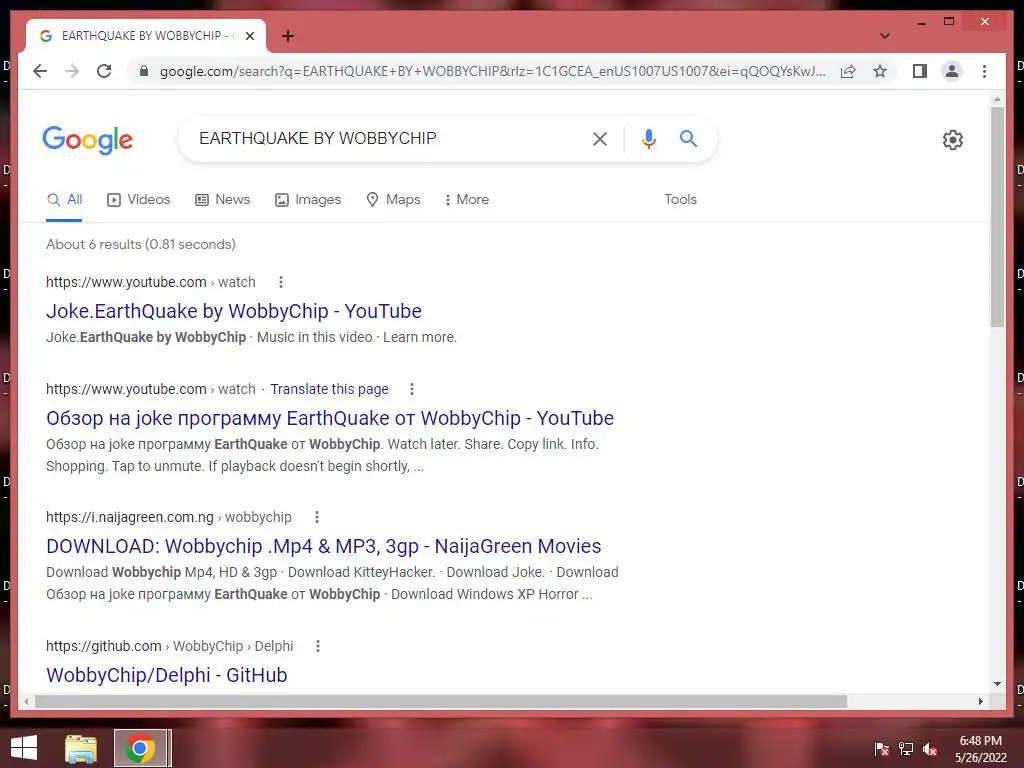Bookmark this page with the star icon
1024x768 pixels.
pos(880,71)
